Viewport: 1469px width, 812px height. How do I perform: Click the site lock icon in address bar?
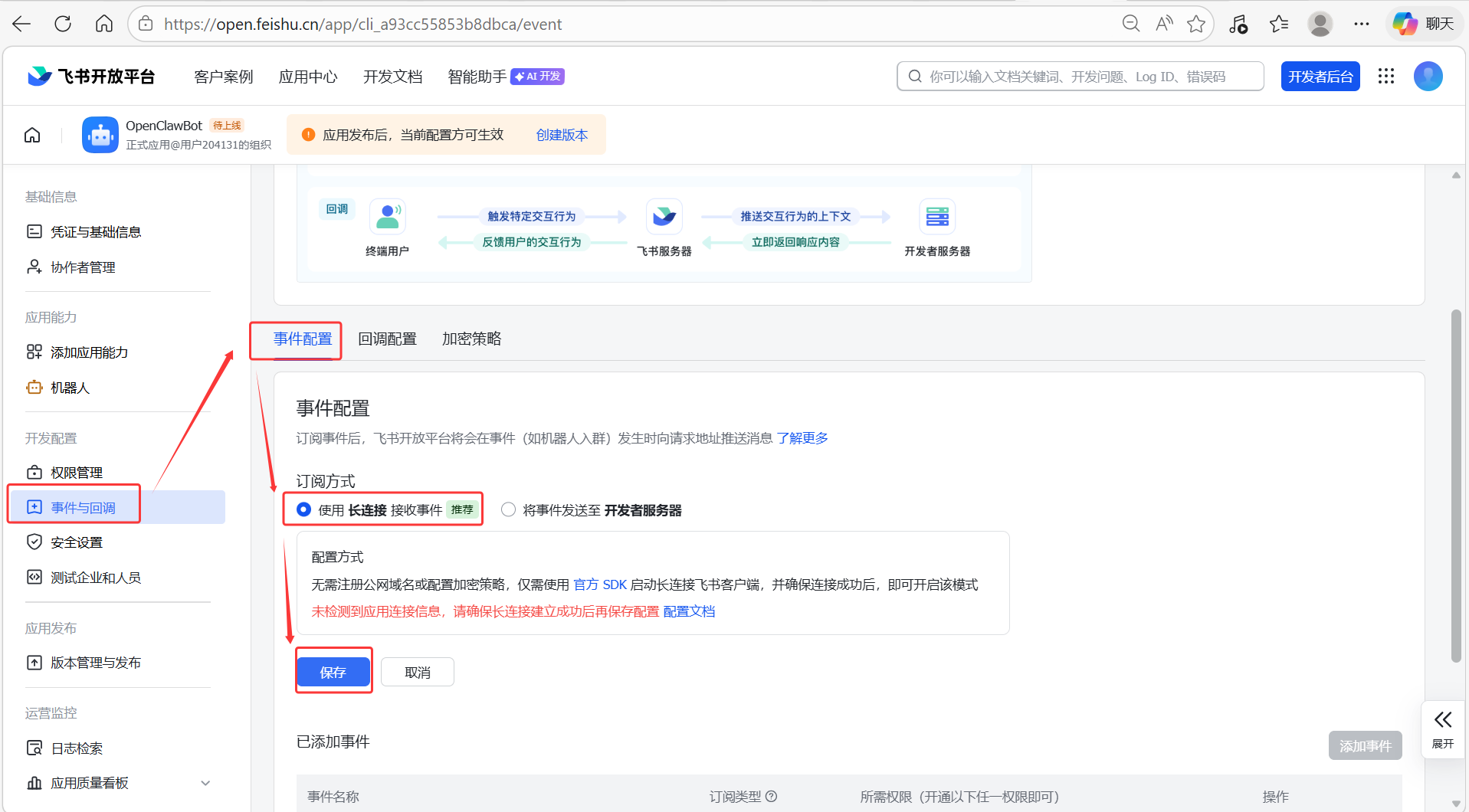(x=146, y=24)
